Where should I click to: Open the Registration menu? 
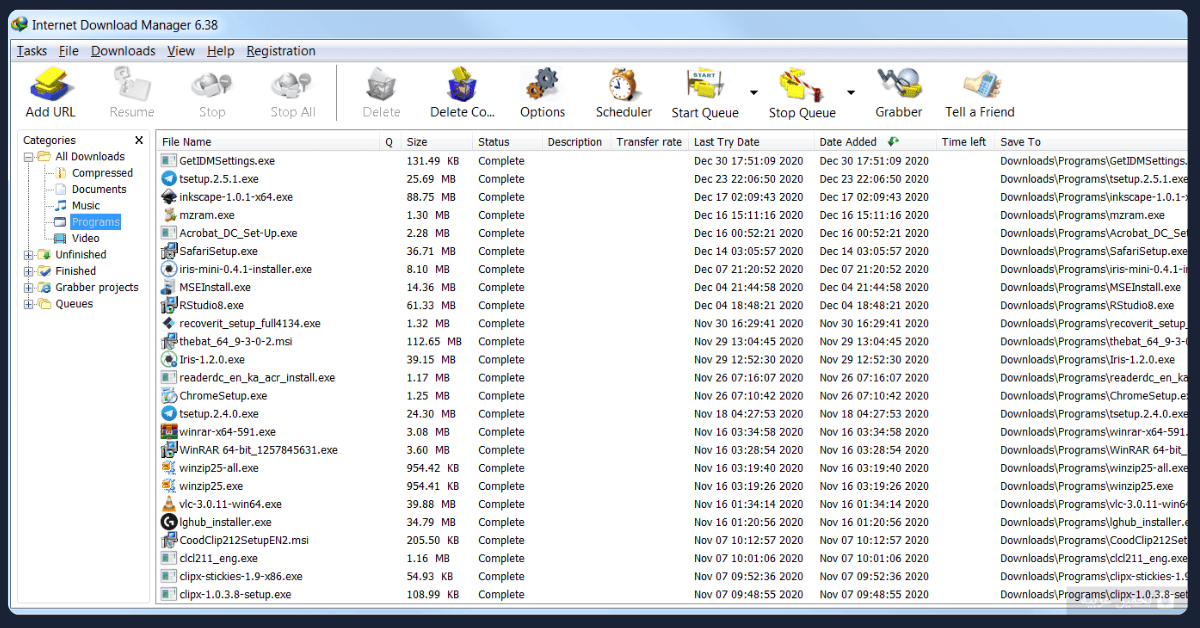tap(281, 51)
